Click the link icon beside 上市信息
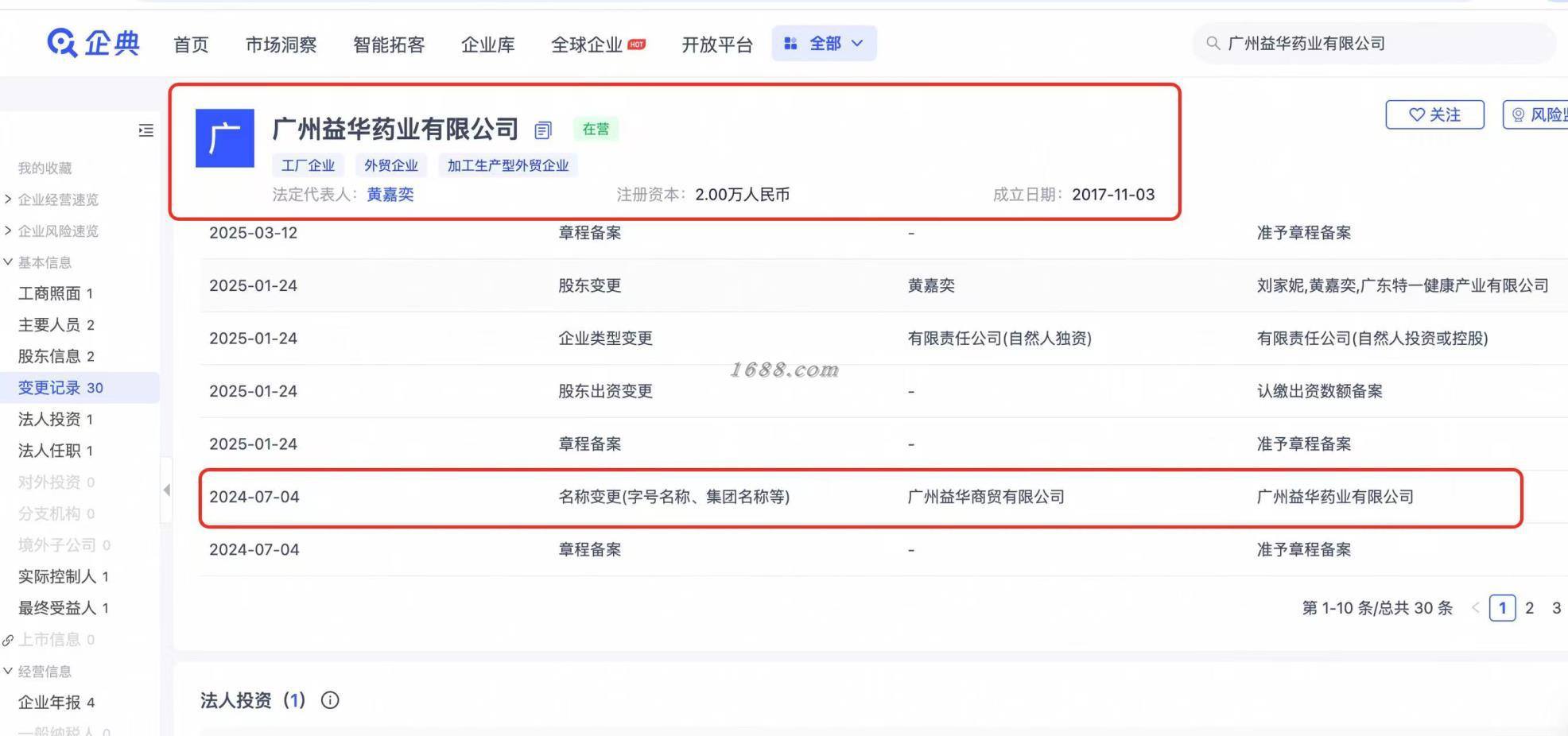This screenshot has width=1568, height=736. coord(8,640)
